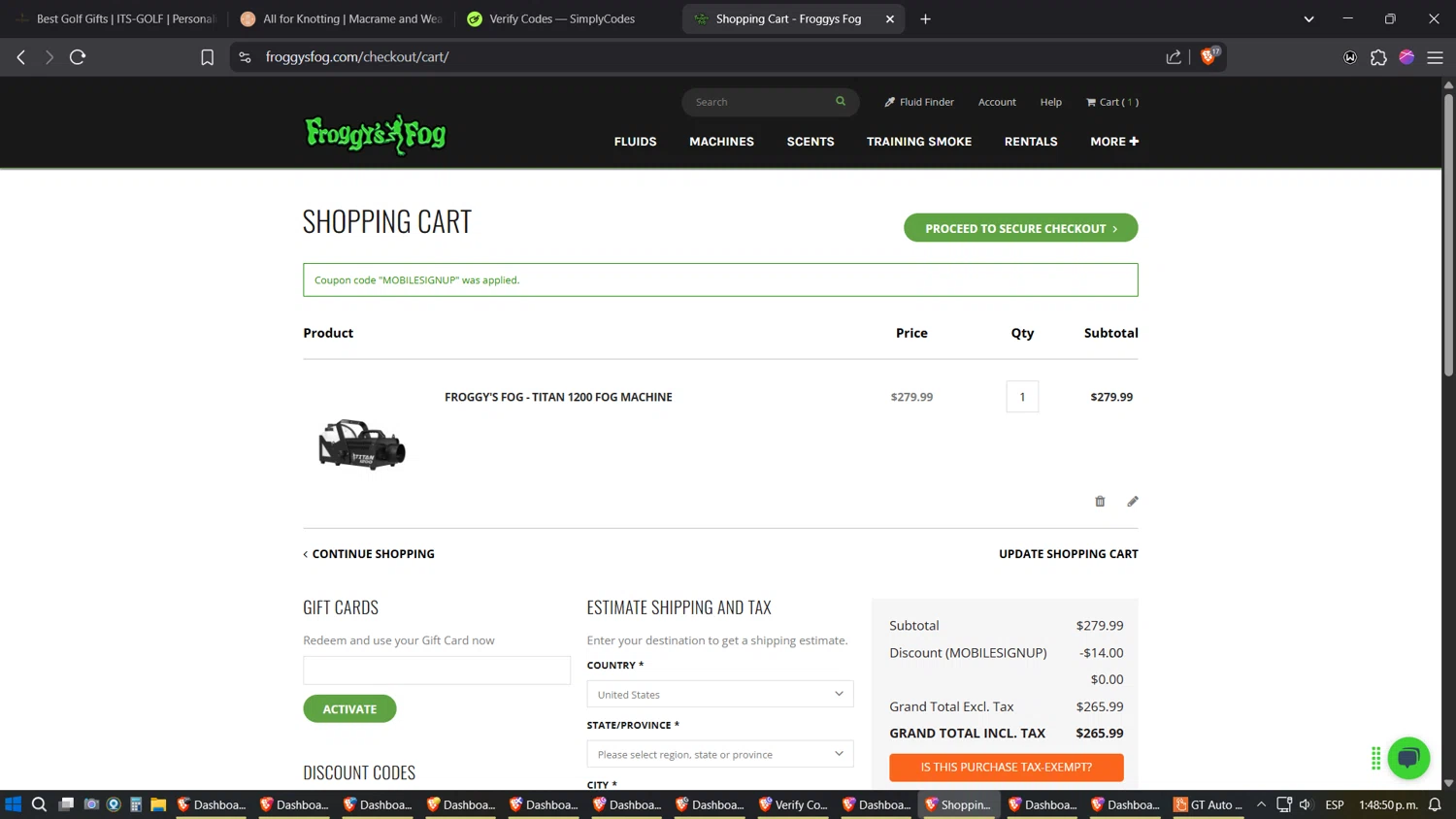Click the Discount (MOBILESIGNUP) line
1456x819 pixels.
pos(1007,653)
